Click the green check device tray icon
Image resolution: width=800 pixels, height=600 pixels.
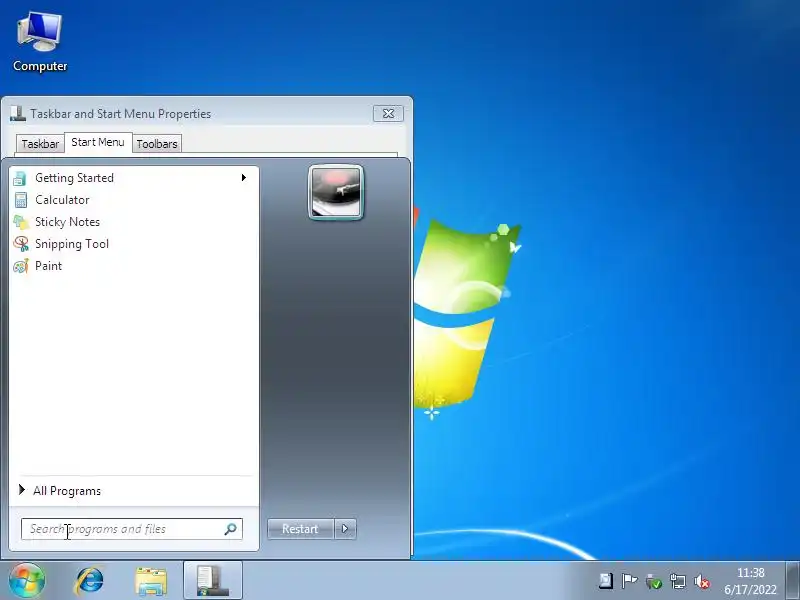tap(653, 581)
